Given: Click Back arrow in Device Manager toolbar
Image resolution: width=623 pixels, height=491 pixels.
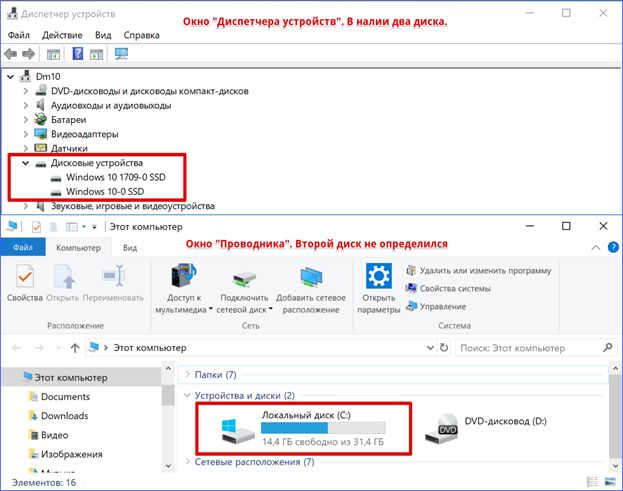Looking at the screenshot, I should (10, 54).
